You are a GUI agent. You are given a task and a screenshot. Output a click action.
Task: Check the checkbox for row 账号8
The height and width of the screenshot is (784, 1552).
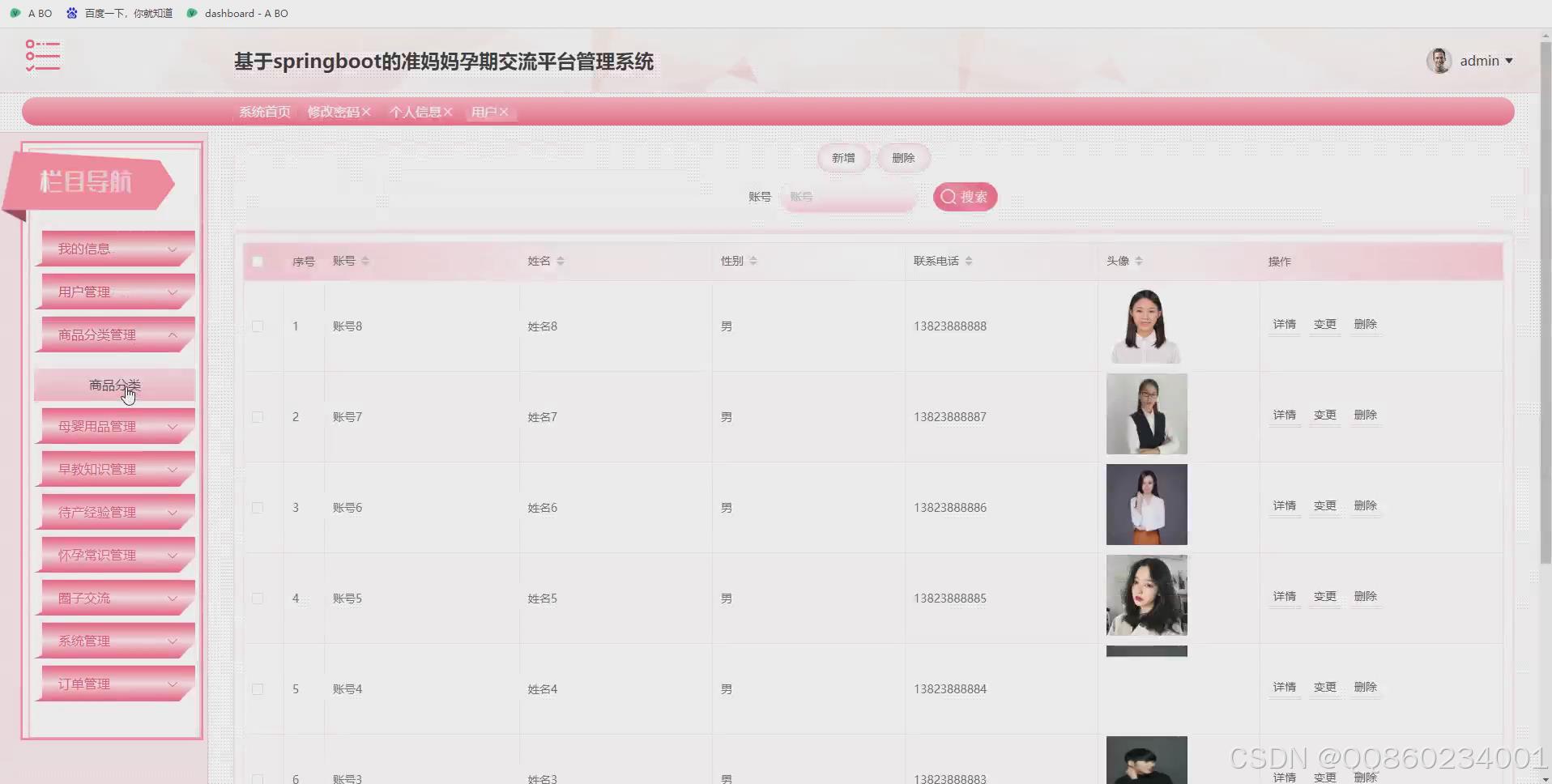tap(258, 326)
